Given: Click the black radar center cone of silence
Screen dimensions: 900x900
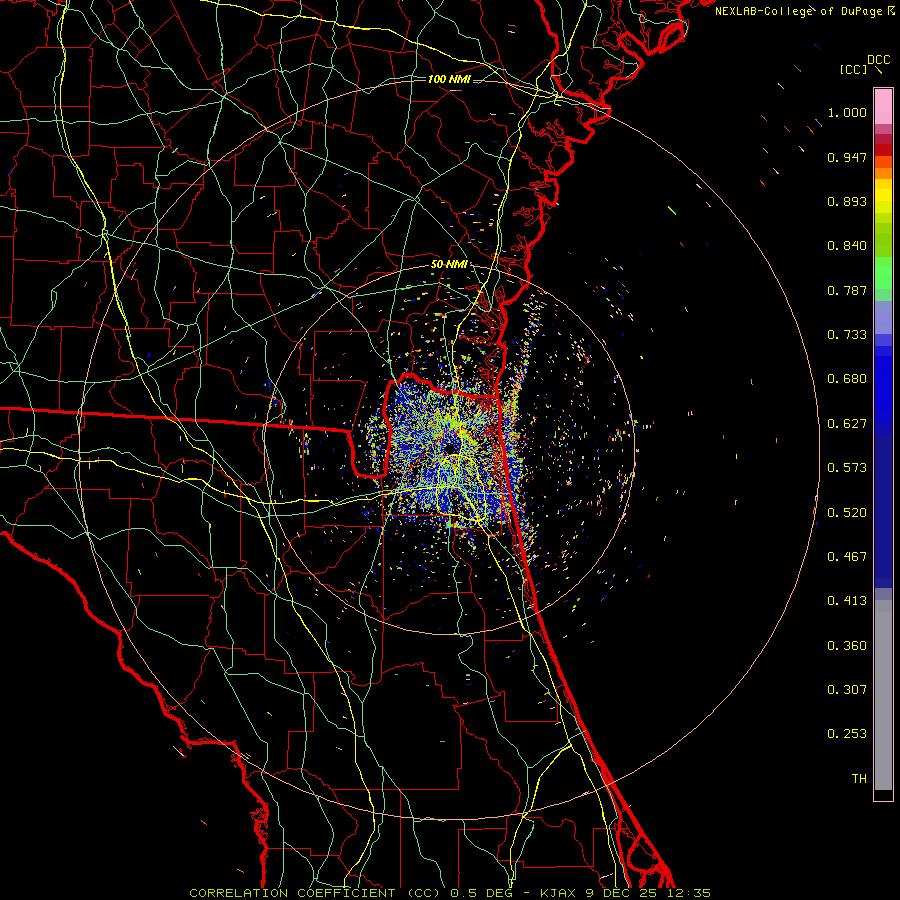Looking at the screenshot, I should (x=451, y=448).
